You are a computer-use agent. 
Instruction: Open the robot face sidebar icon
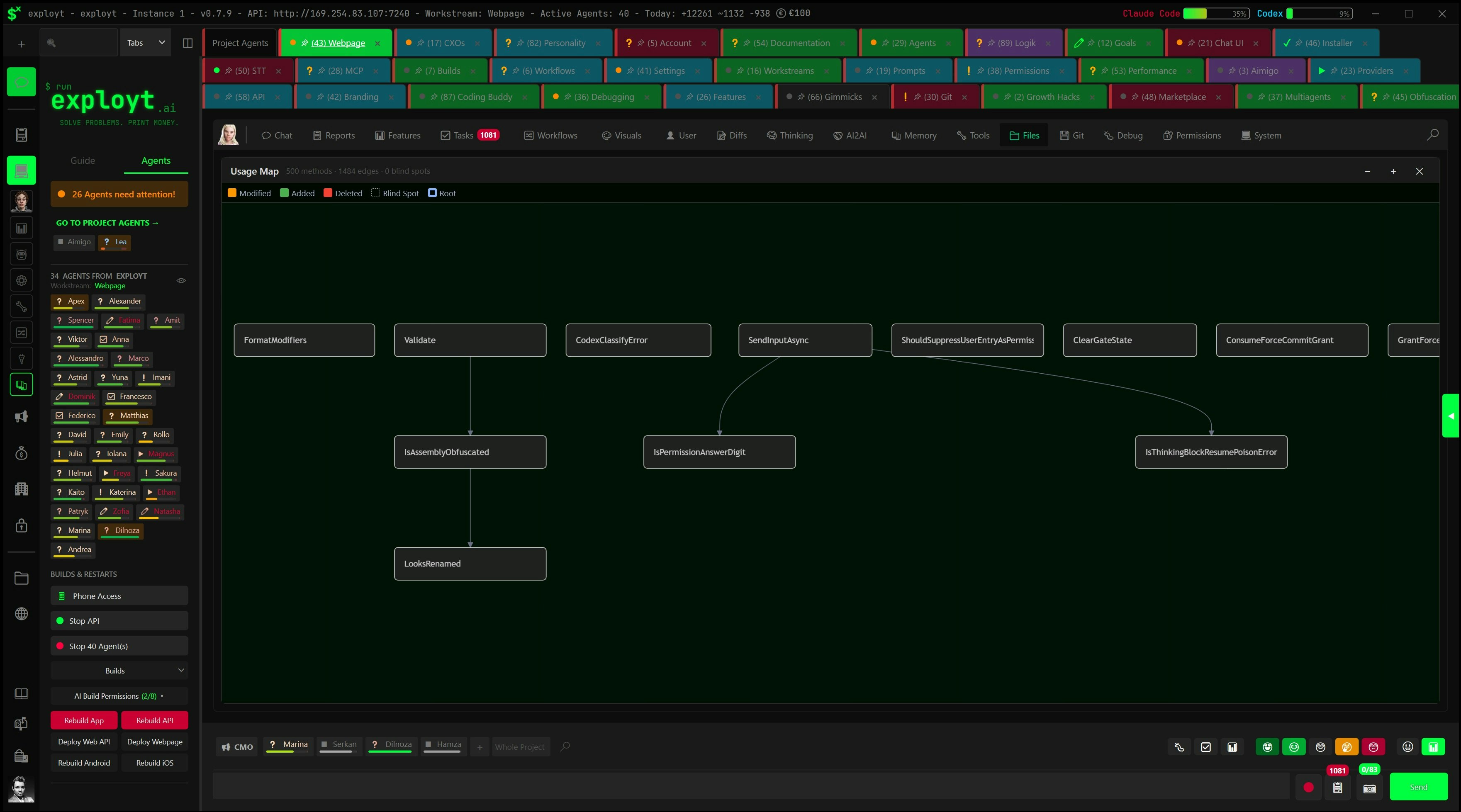pos(22,254)
